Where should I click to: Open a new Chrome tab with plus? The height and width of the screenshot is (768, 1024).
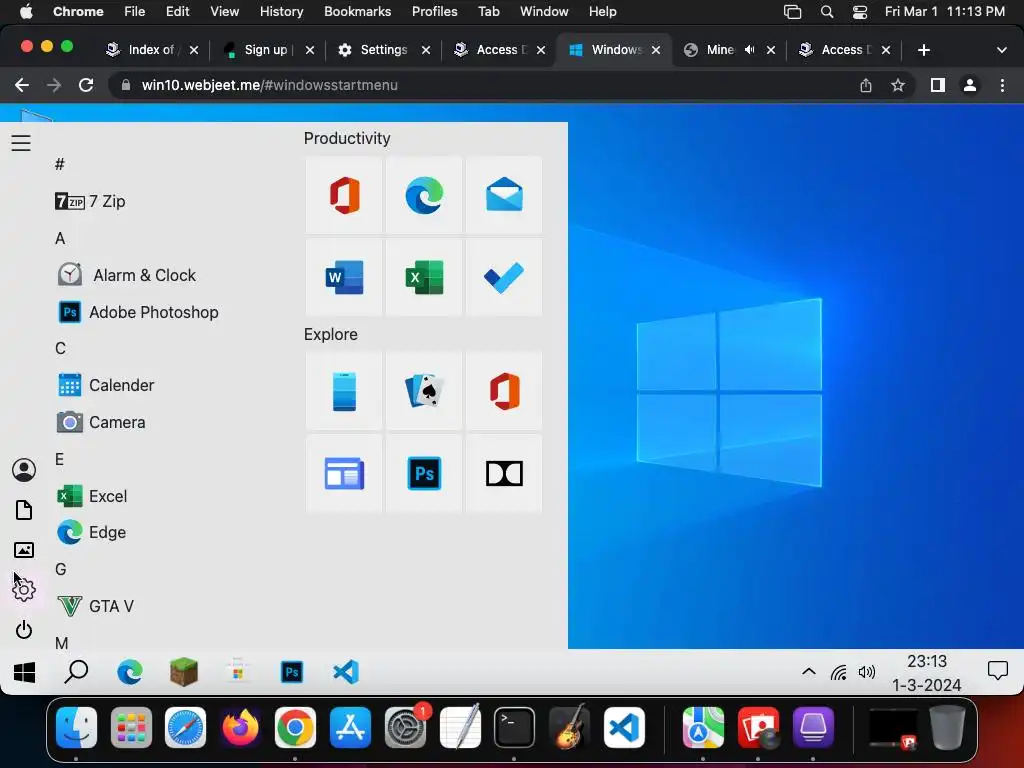[x=923, y=50]
